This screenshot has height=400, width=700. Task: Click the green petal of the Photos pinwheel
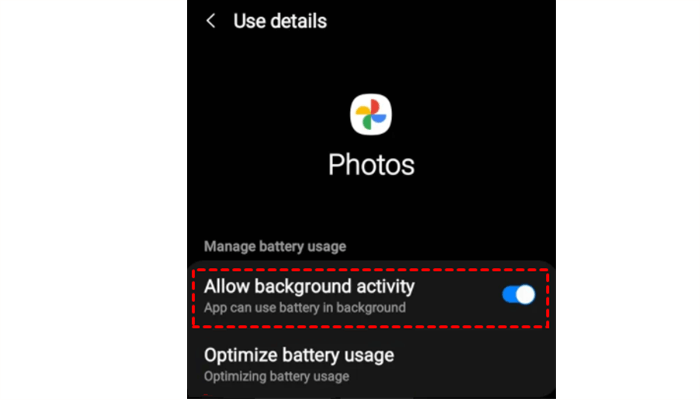click(367, 122)
